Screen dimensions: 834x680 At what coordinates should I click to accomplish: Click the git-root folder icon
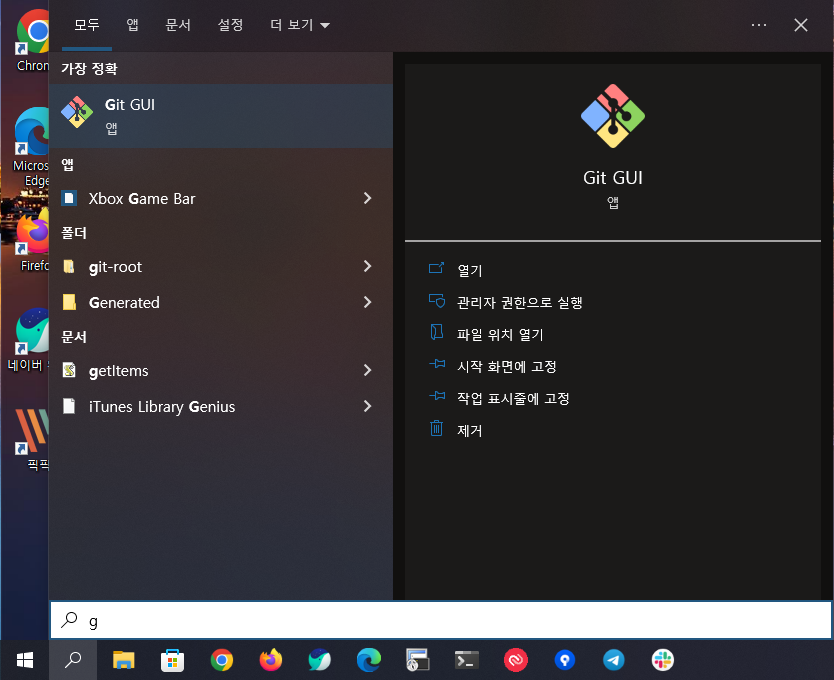coord(69,267)
